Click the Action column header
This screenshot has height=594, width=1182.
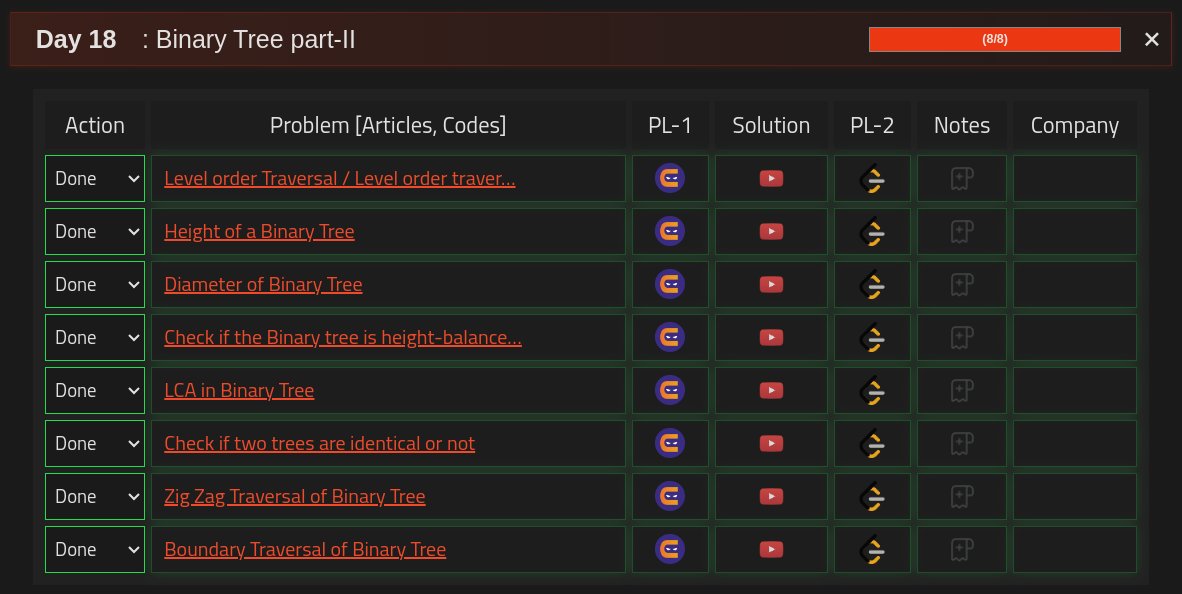pos(95,125)
